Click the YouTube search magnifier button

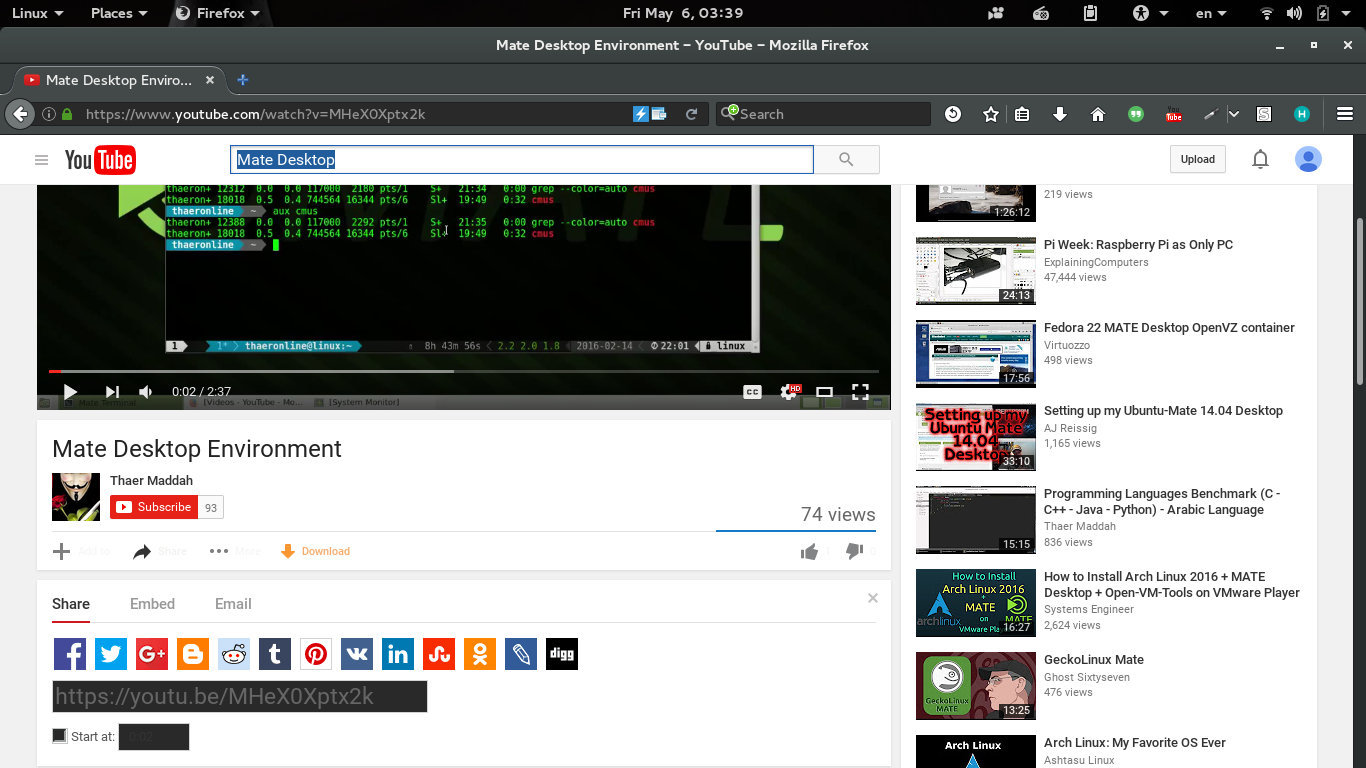pos(846,160)
